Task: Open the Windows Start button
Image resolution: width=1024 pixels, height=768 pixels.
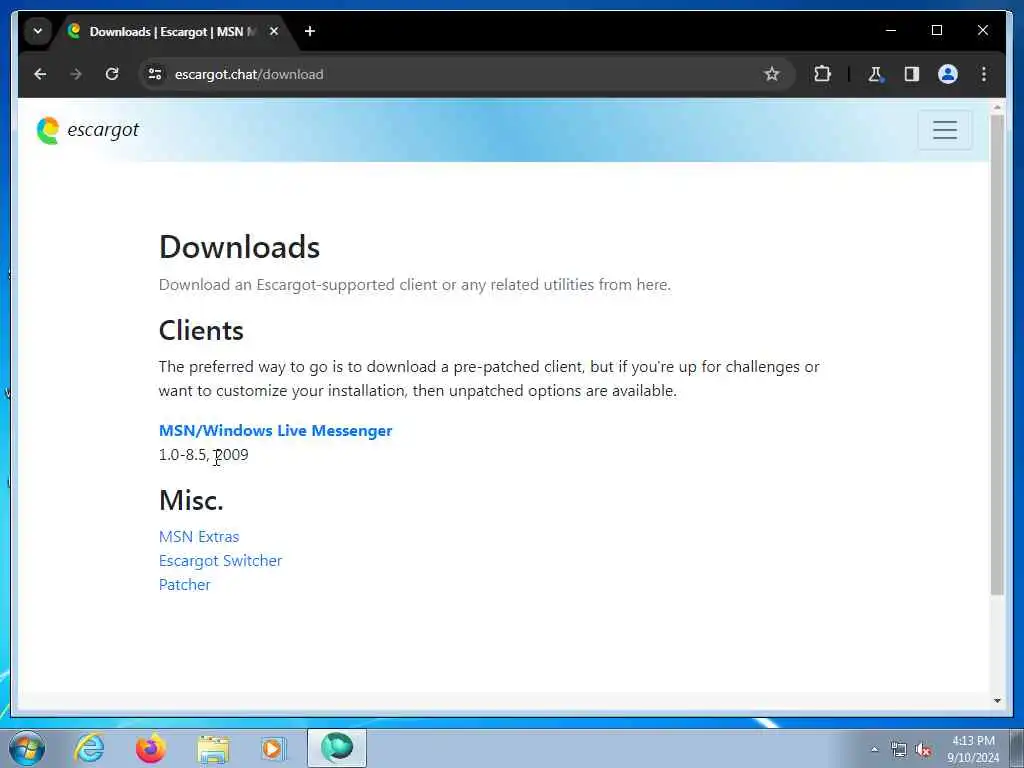Action: point(27,748)
